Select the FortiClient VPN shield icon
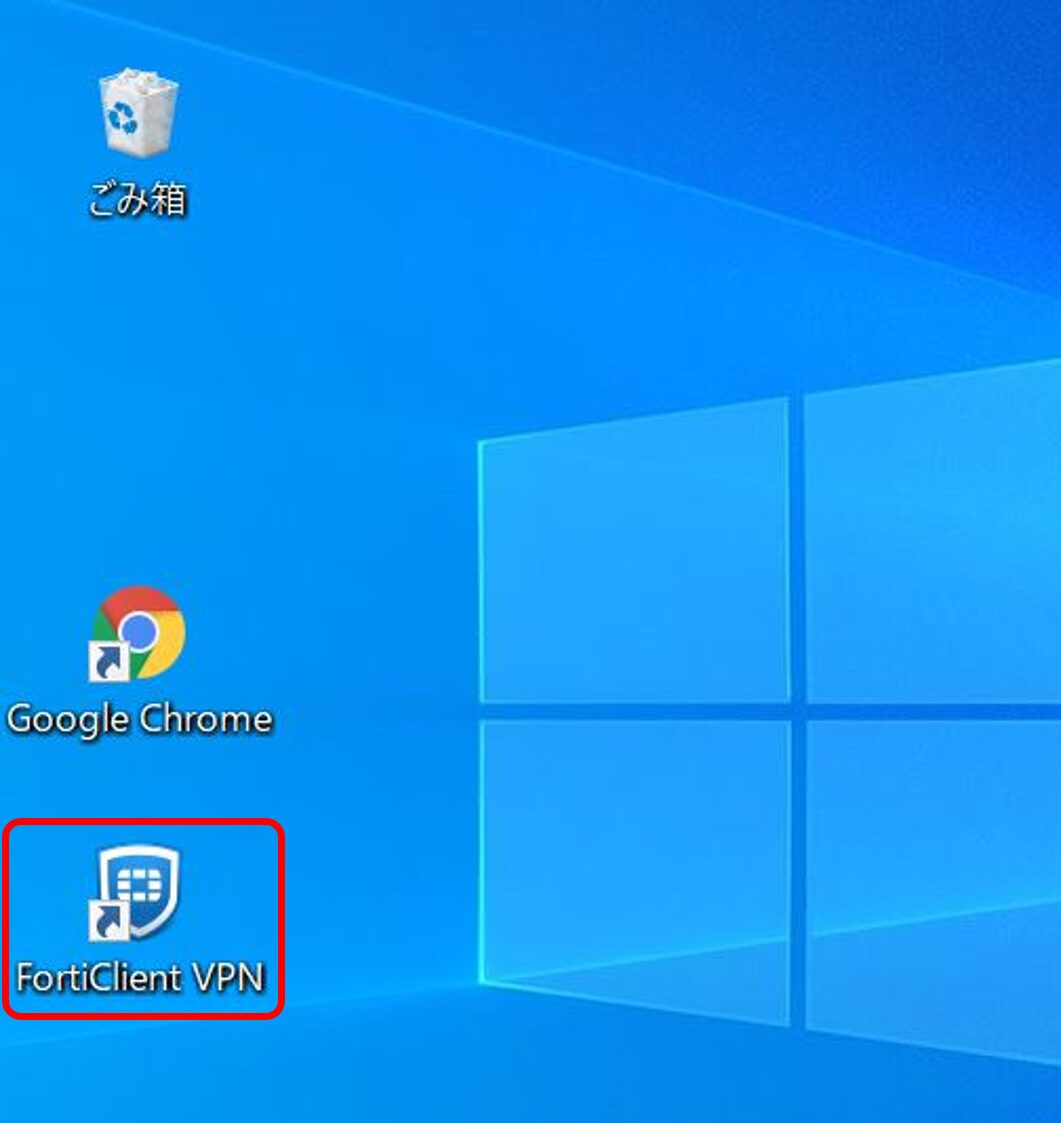The width and height of the screenshot is (1061, 1123). click(x=136, y=892)
